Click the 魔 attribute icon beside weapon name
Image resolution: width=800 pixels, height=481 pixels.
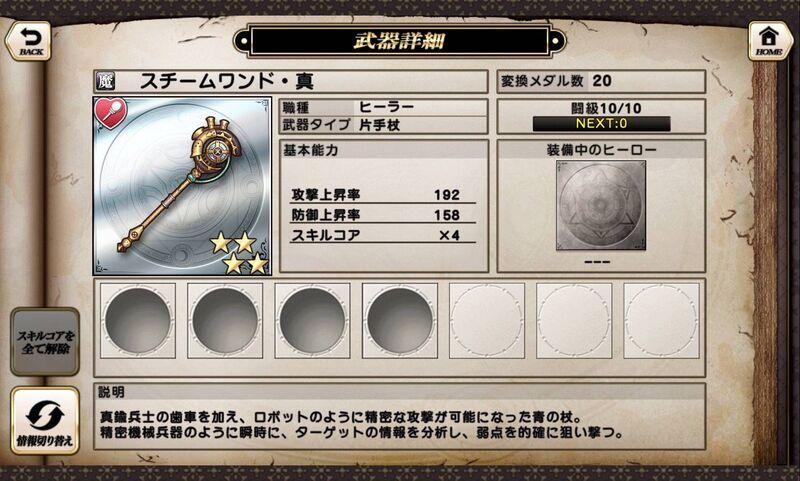105,81
